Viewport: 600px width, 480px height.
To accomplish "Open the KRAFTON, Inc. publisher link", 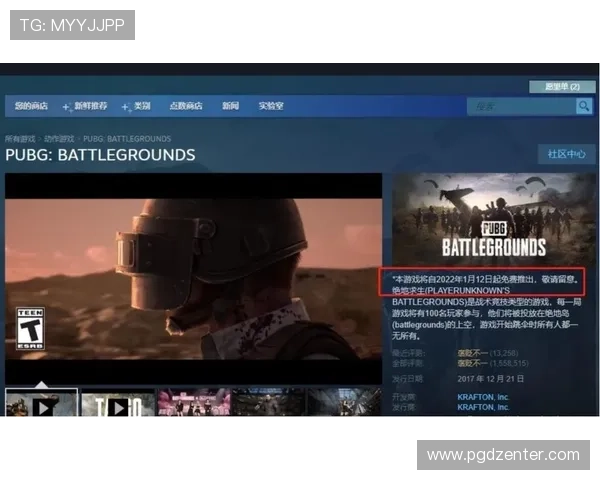I will pyautogui.click(x=483, y=407).
